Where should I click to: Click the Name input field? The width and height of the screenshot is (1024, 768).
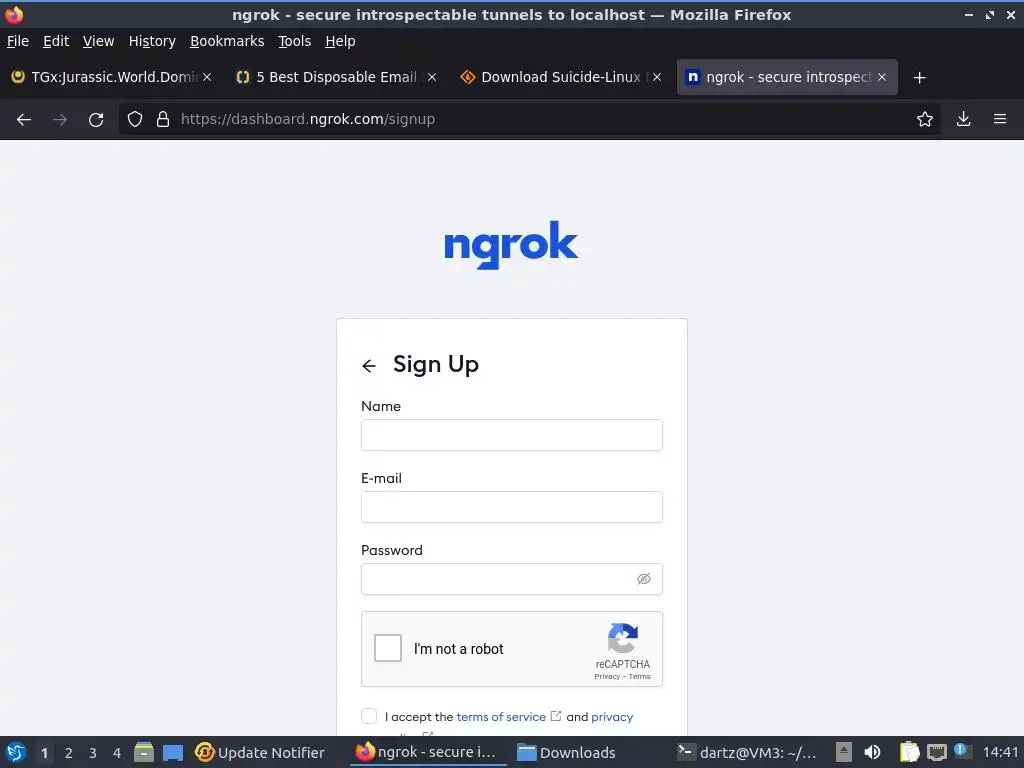(x=512, y=435)
